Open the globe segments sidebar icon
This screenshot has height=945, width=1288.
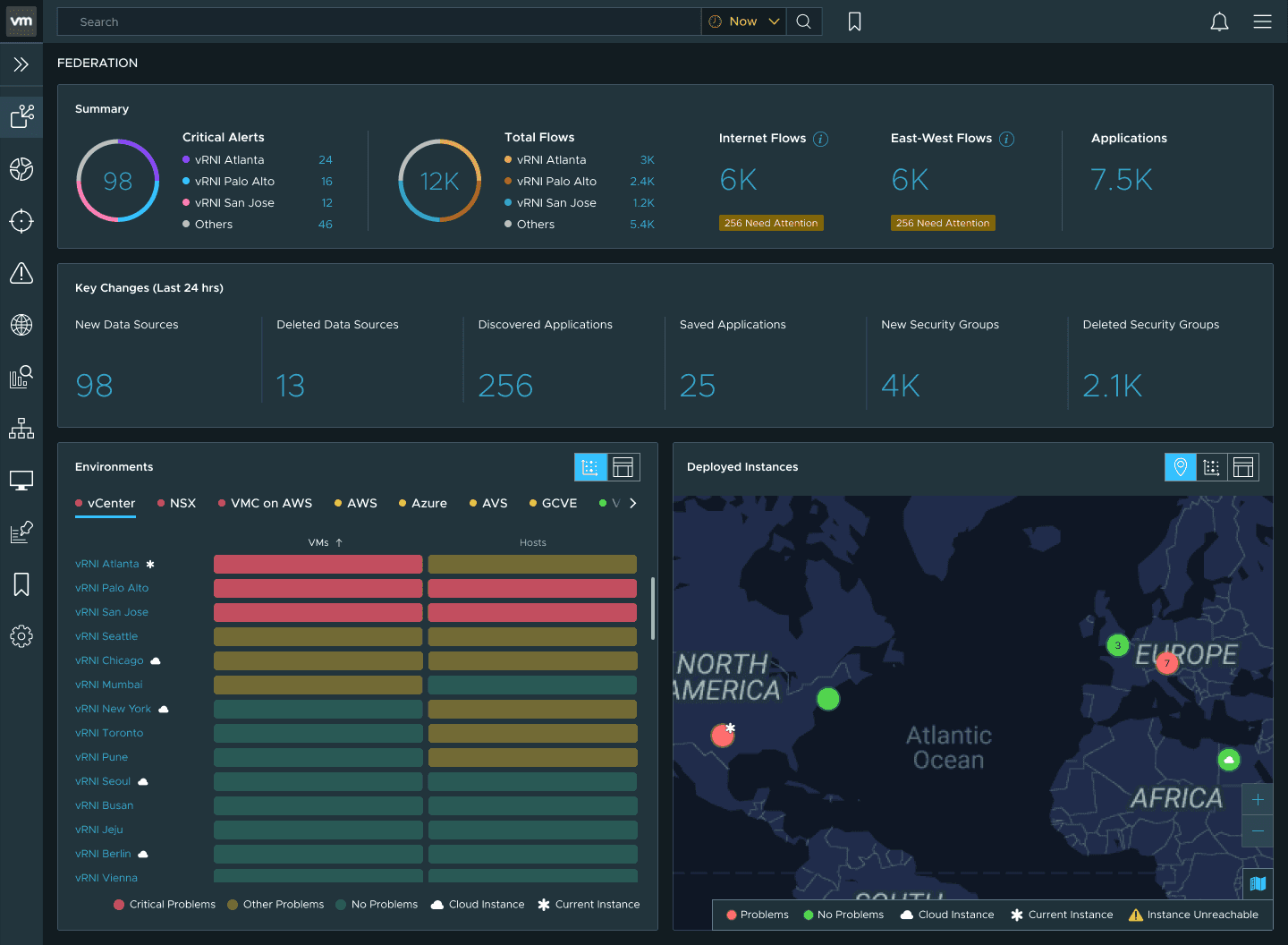coord(21,169)
